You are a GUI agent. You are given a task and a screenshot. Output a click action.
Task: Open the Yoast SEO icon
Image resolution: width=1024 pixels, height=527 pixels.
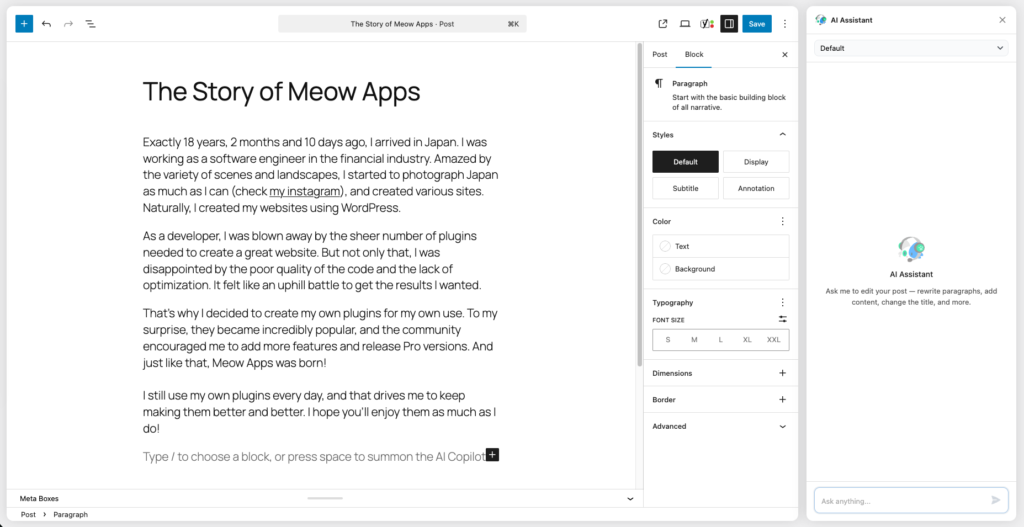click(707, 23)
